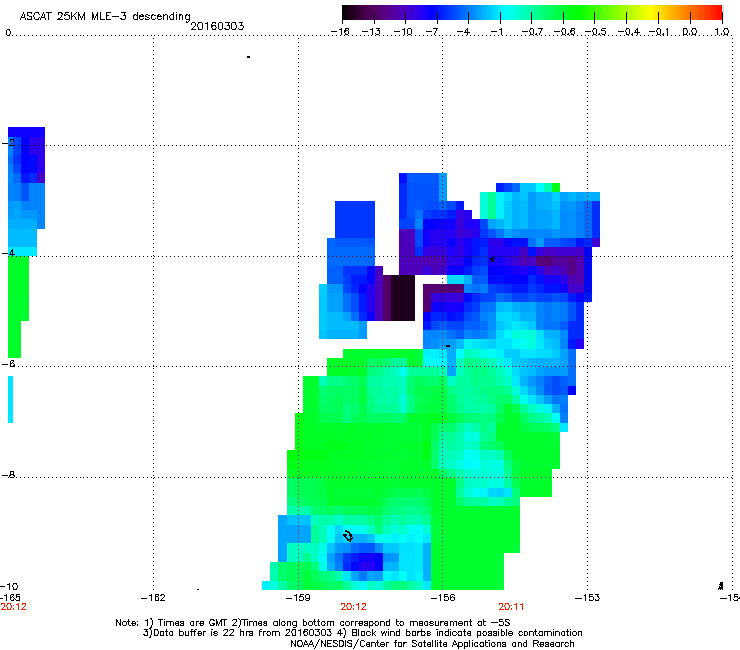Select the longitude axis label "-159"

[x=298, y=598]
